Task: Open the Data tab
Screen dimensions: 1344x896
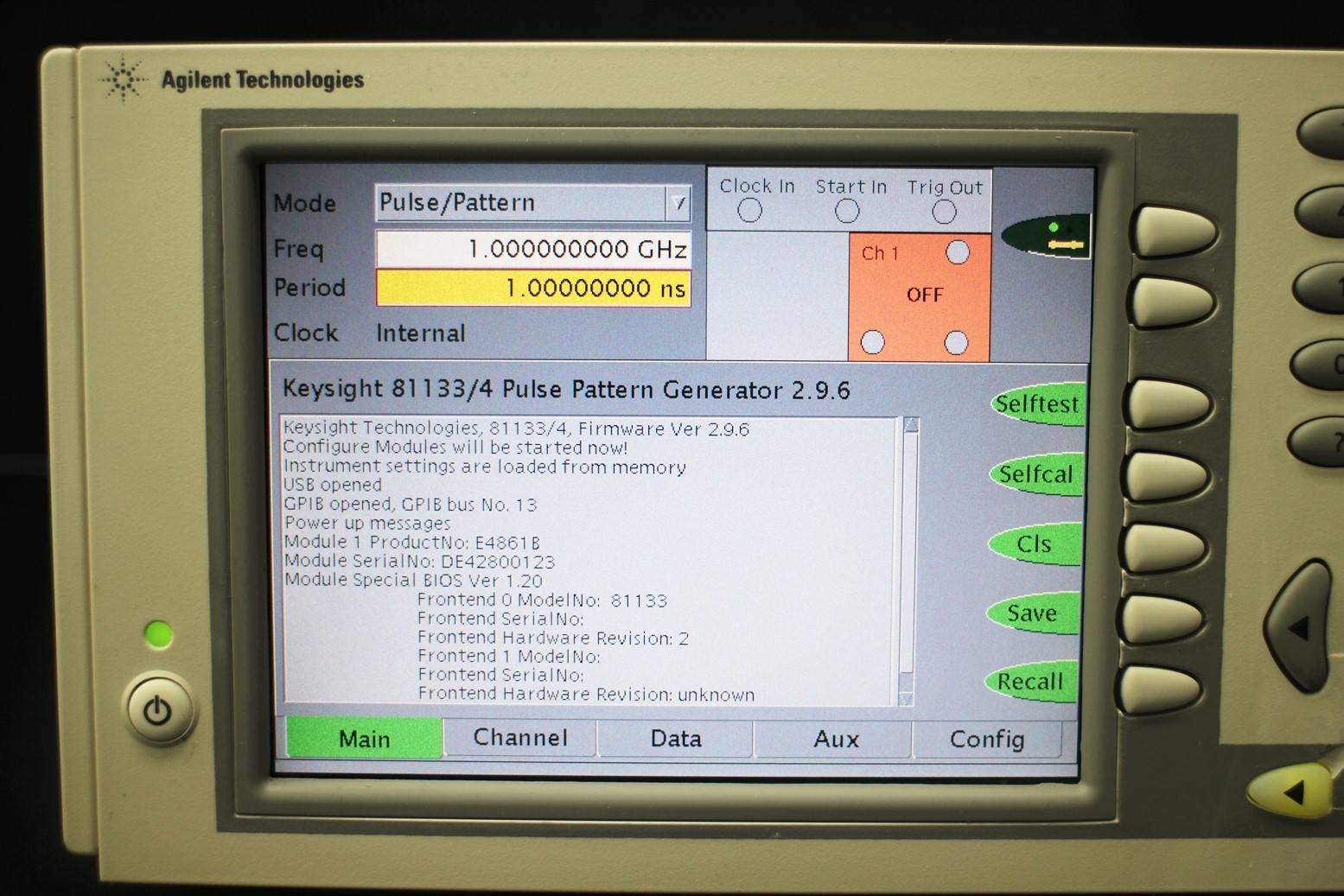Action: [676, 739]
